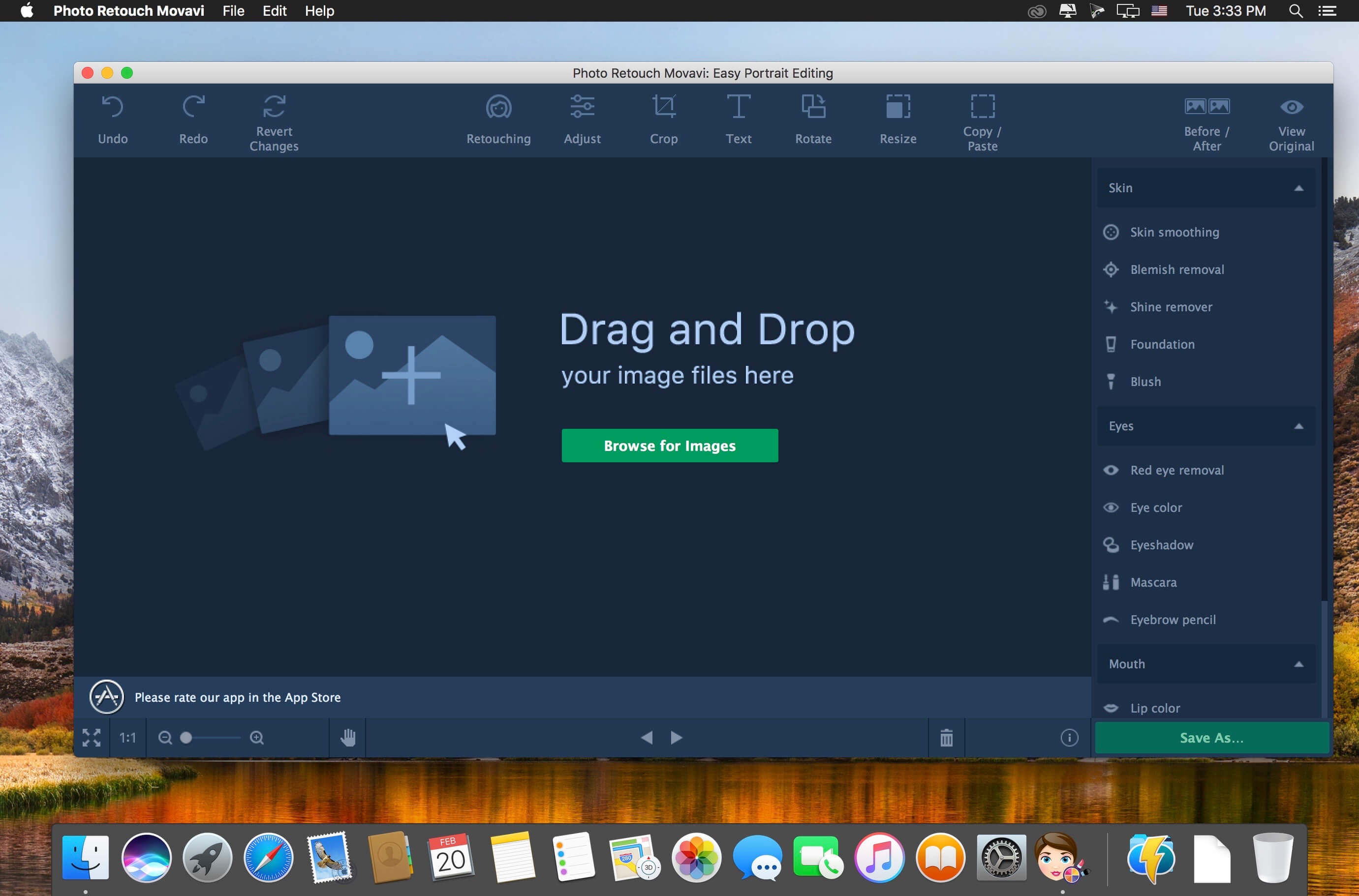Image resolution: width=1359 pixels, height=896 pixels.
Task: Collapse the Eyes section
Action: tap(1298, 426)
